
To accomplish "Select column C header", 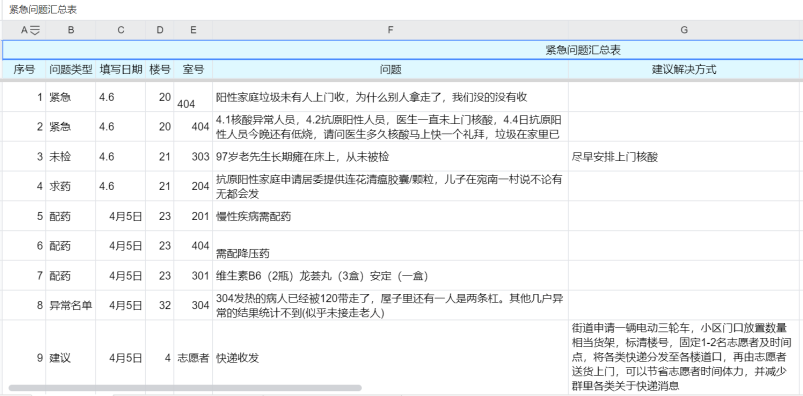I will click(120, 30).
